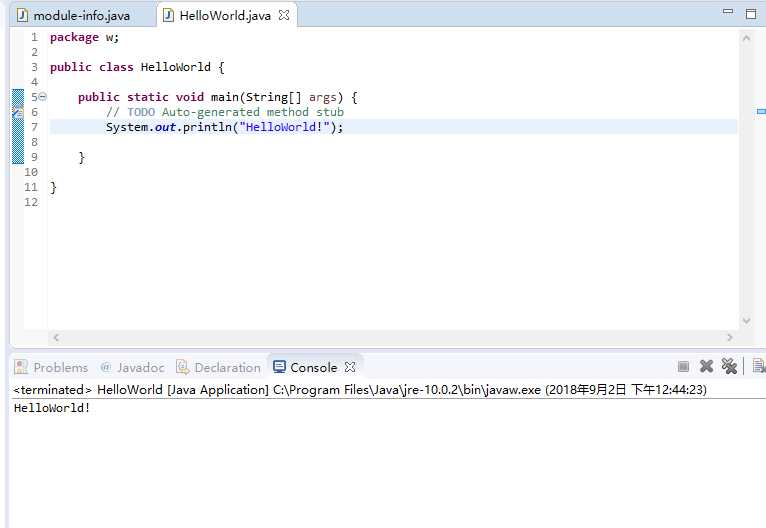
Task: Click the TODO task marker on line 6
Action: tap(18, 113)
